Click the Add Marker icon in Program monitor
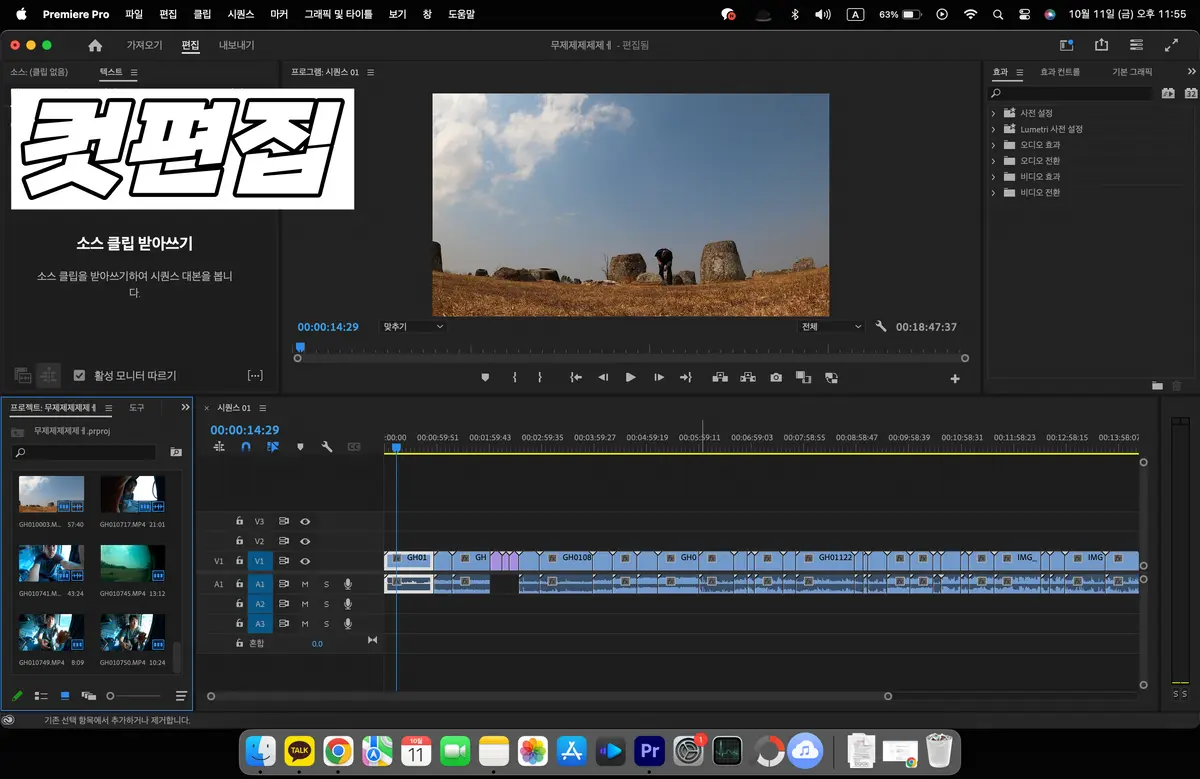 [x=486, y=378]
